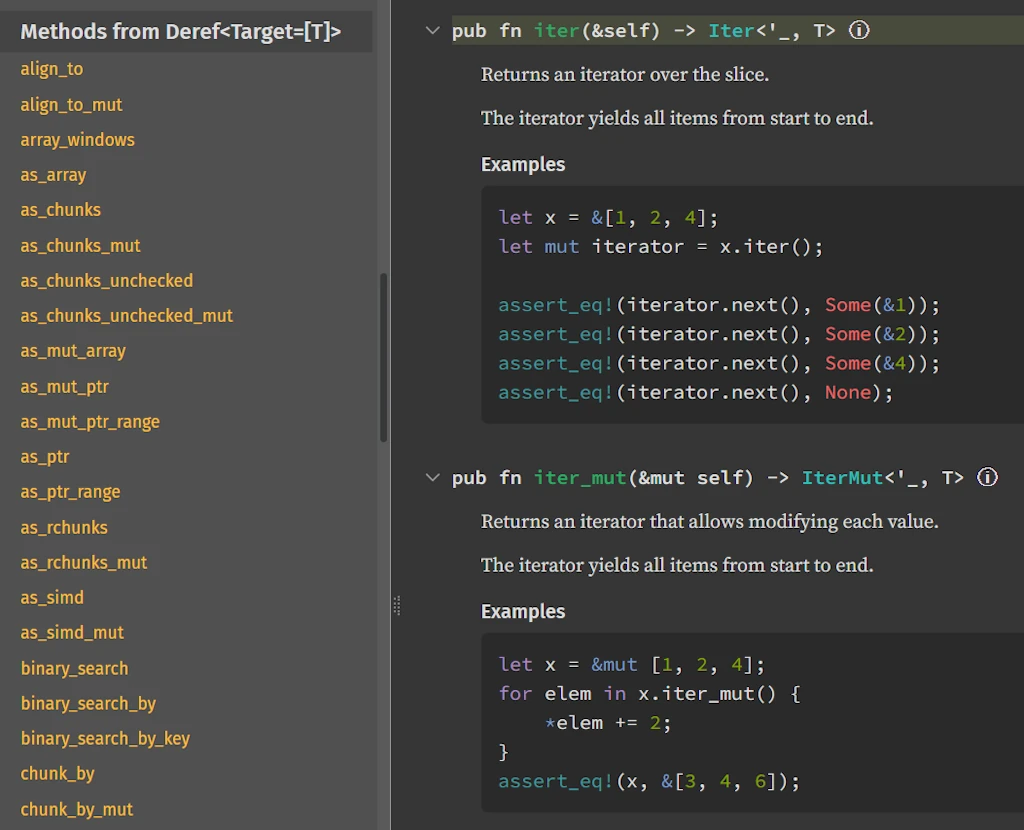
Task: Go to align_to in sidebar
Action: pos(52,69)
